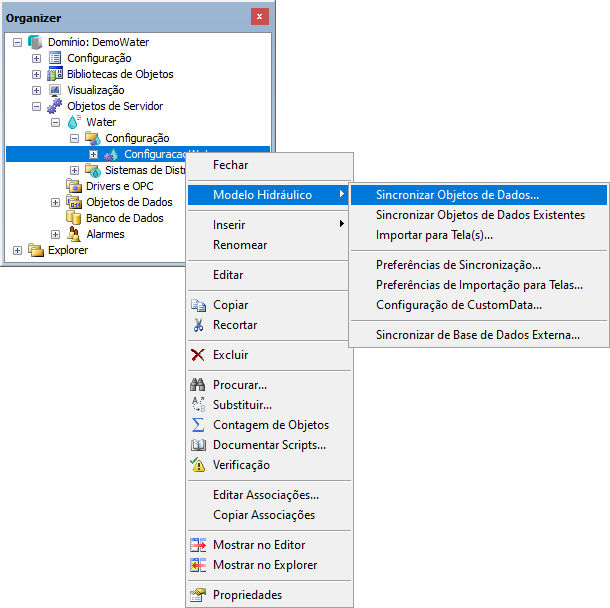The width and height of the screenshot is (610, 608).
Task: Click the warning icon beside Verificação
Action: tap(198, 465)
